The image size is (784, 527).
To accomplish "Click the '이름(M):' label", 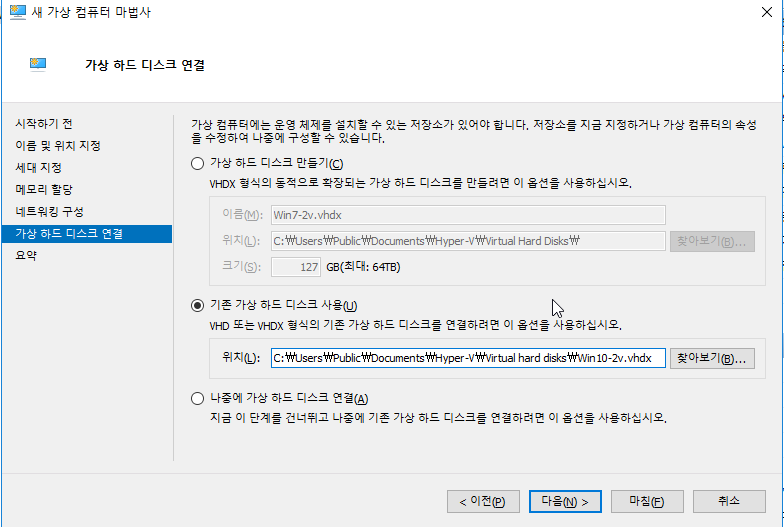I will click(x=242, y=214).
